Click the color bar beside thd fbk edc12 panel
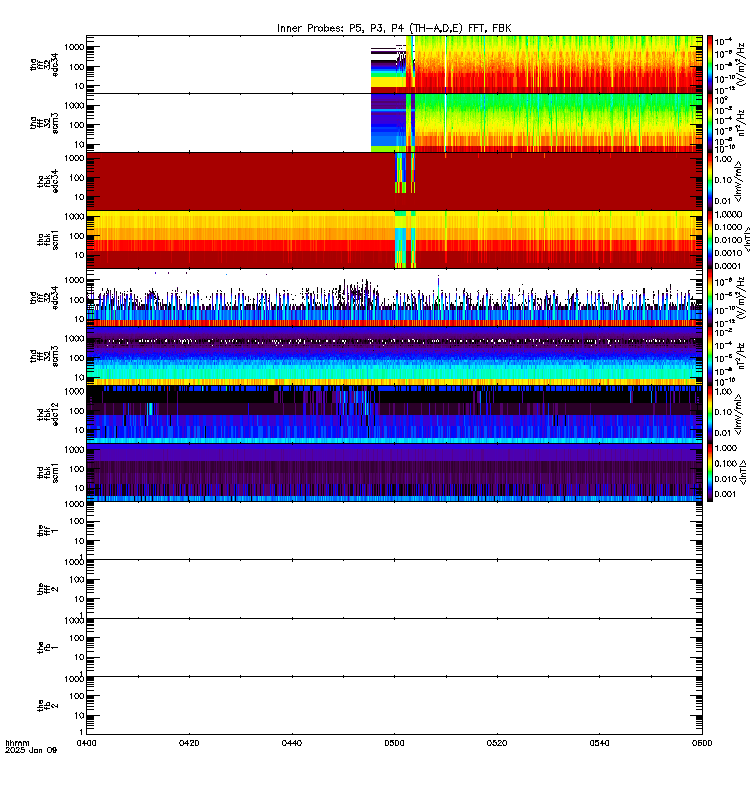This screenshot has width=750, height=800. click(709, 414)
